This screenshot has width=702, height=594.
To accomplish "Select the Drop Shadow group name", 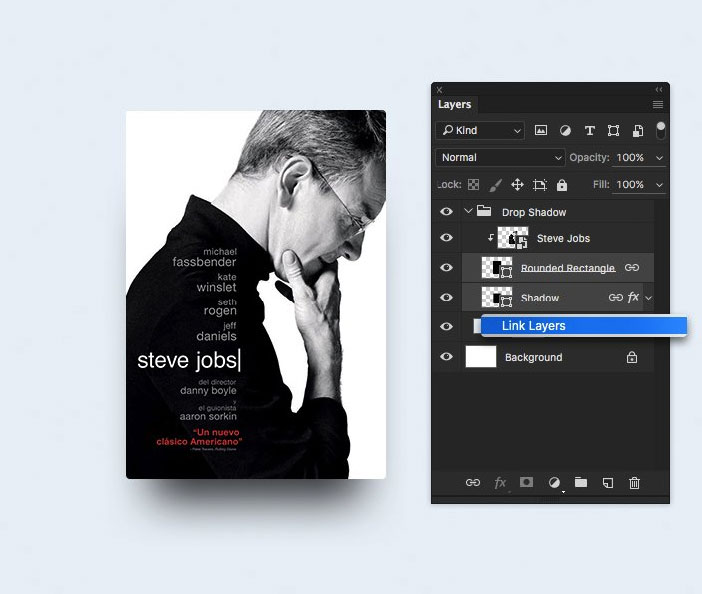I will click(x=534, y=212).
